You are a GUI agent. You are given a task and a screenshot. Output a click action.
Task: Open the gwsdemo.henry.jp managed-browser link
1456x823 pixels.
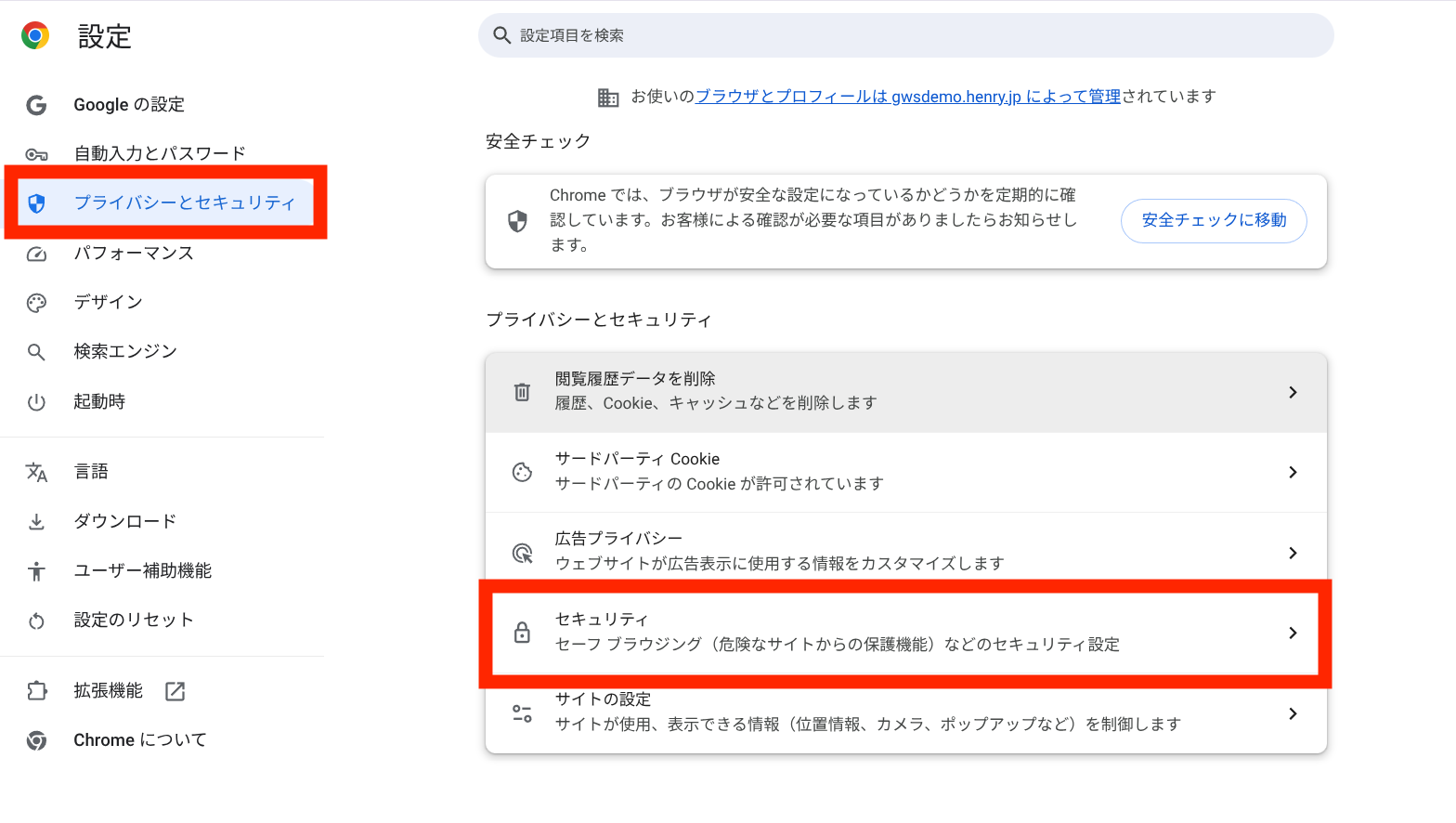point(908,97)
